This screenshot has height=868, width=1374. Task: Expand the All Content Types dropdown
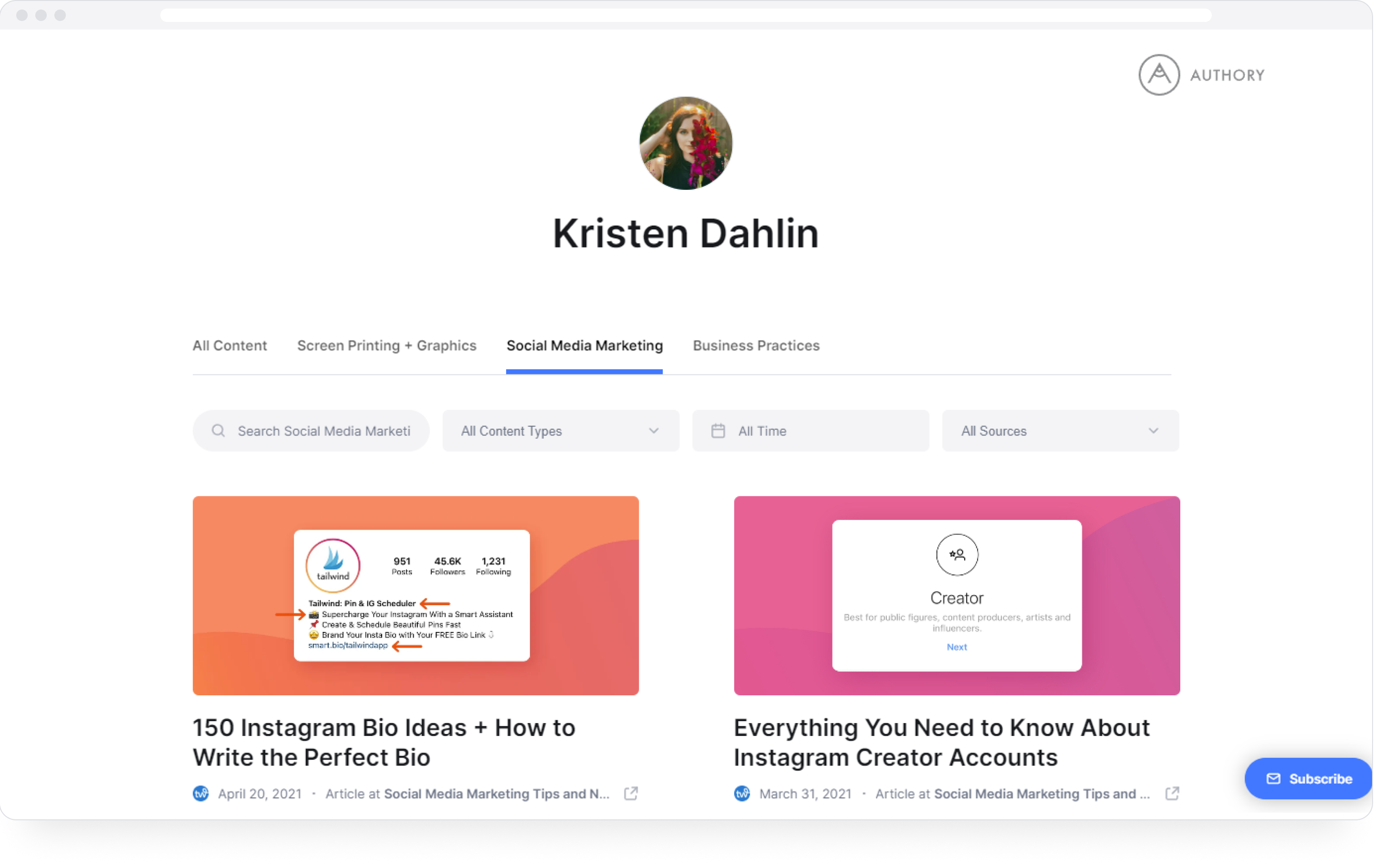(x=560, y=431)
